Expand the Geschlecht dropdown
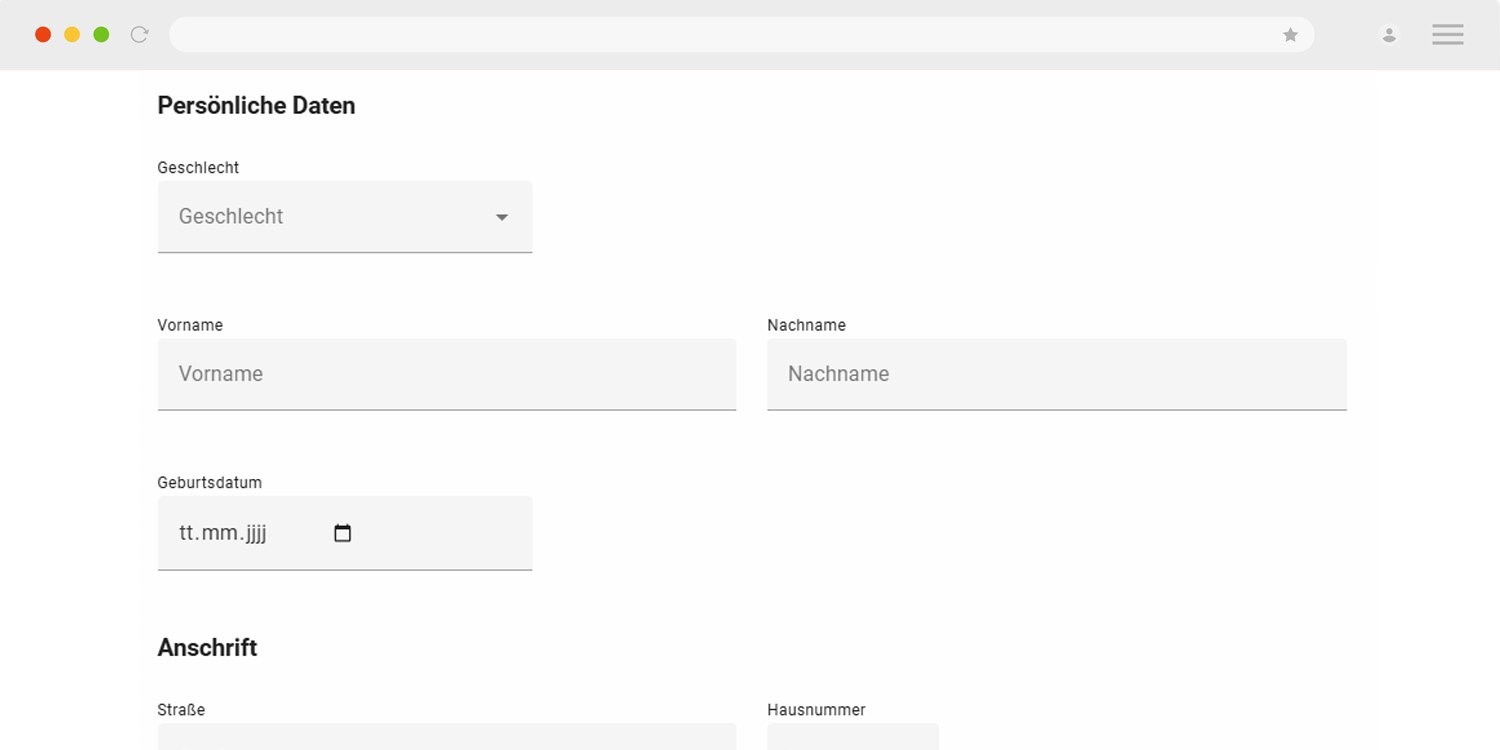 point(345,217)
